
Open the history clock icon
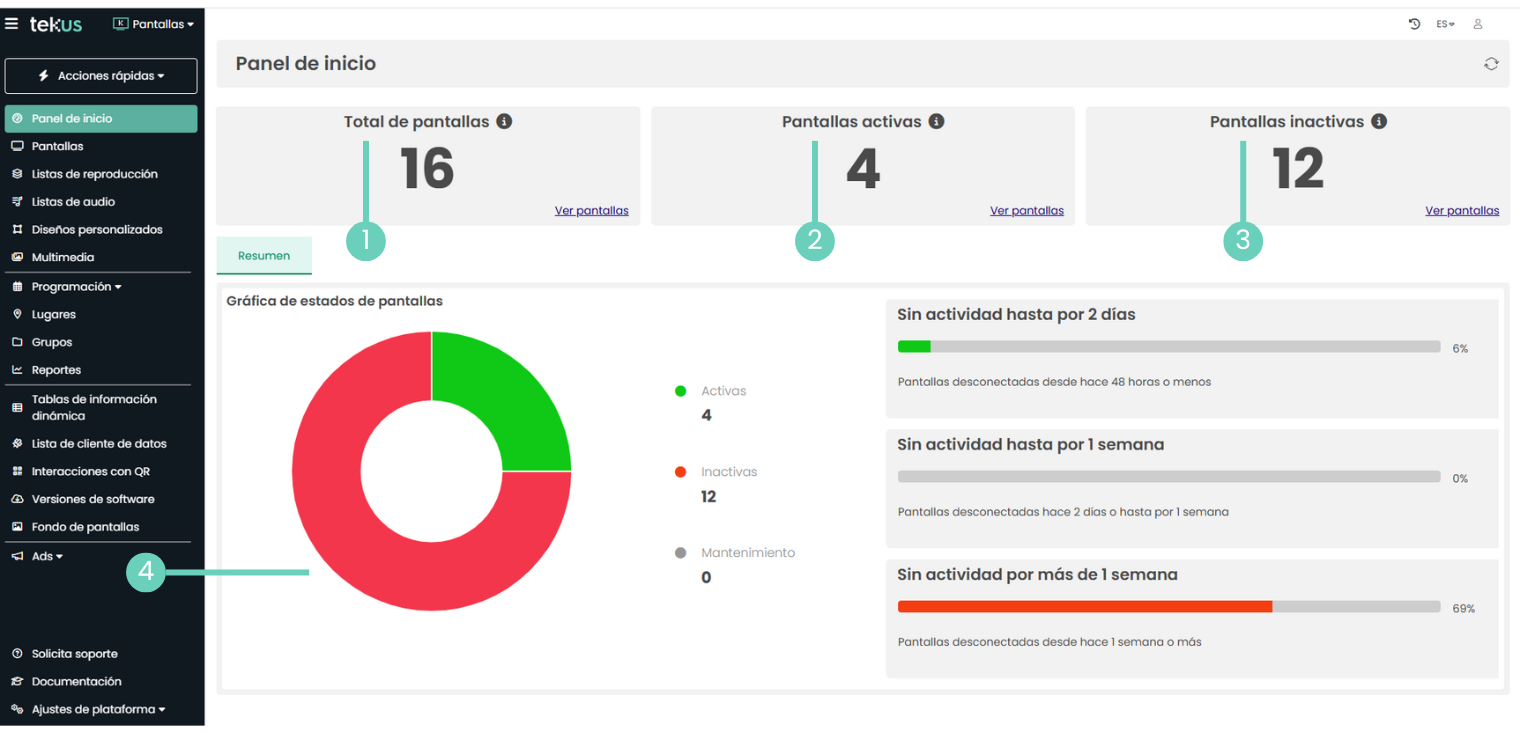point(1414,24)
